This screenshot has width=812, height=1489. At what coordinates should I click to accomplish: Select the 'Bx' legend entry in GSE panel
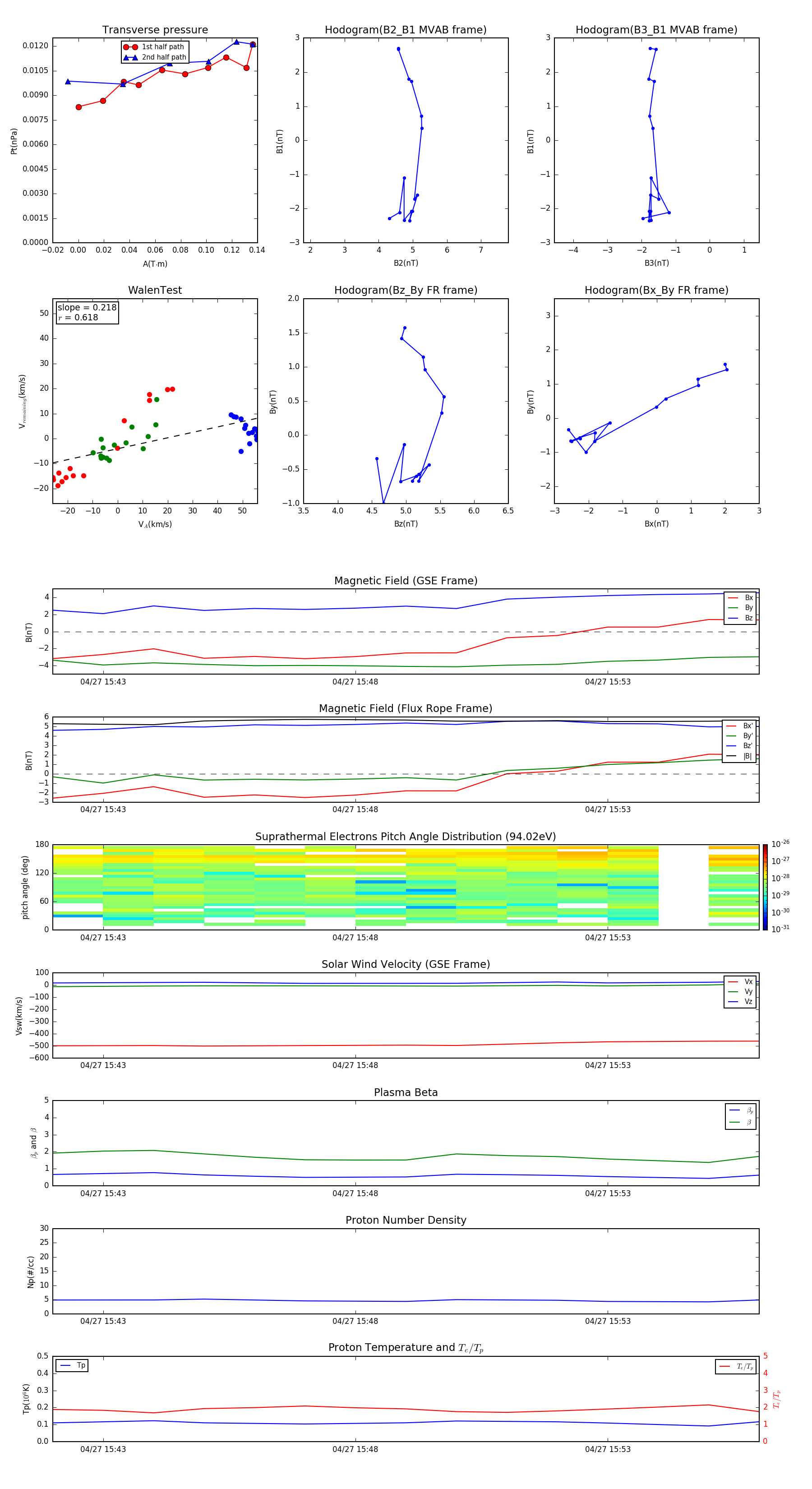click(x=740, y=598)
